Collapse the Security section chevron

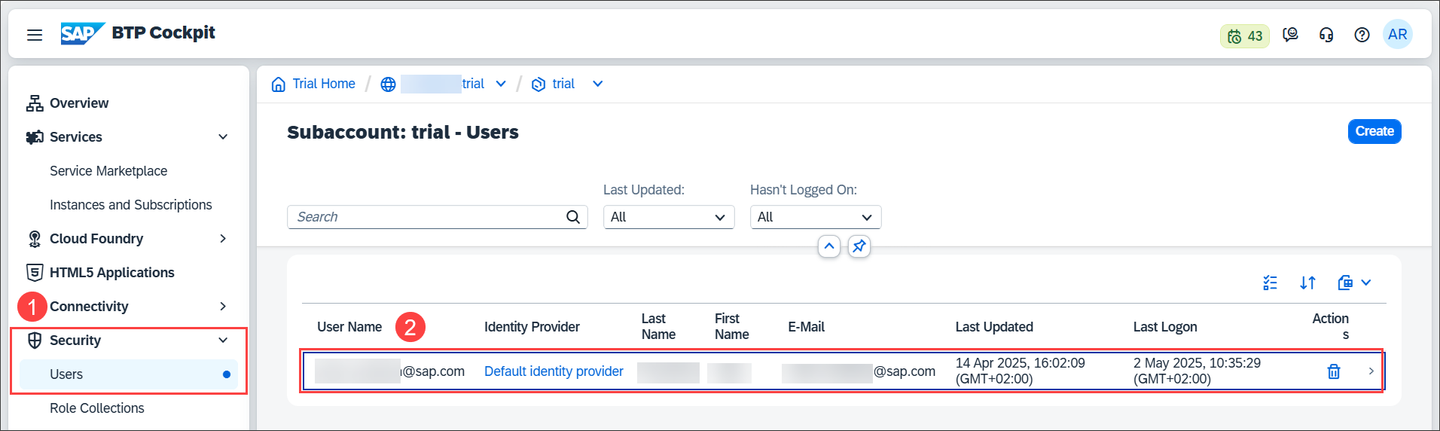point(223,340)
